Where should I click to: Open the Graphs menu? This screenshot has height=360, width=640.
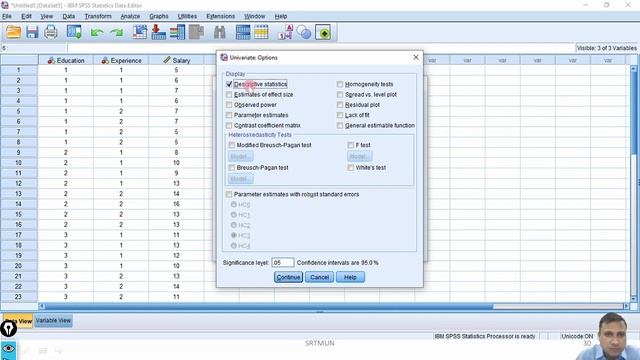(x=159, y=16)
